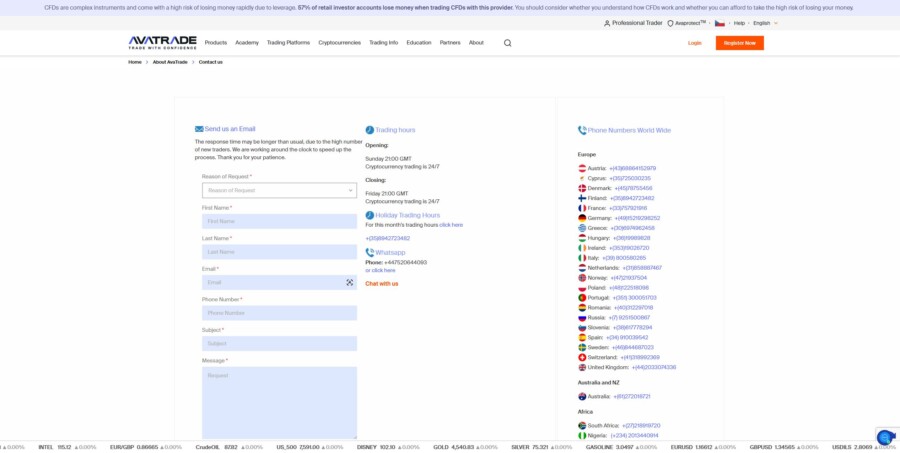
Task: Click the Professional Trader link
Action: 637,24
